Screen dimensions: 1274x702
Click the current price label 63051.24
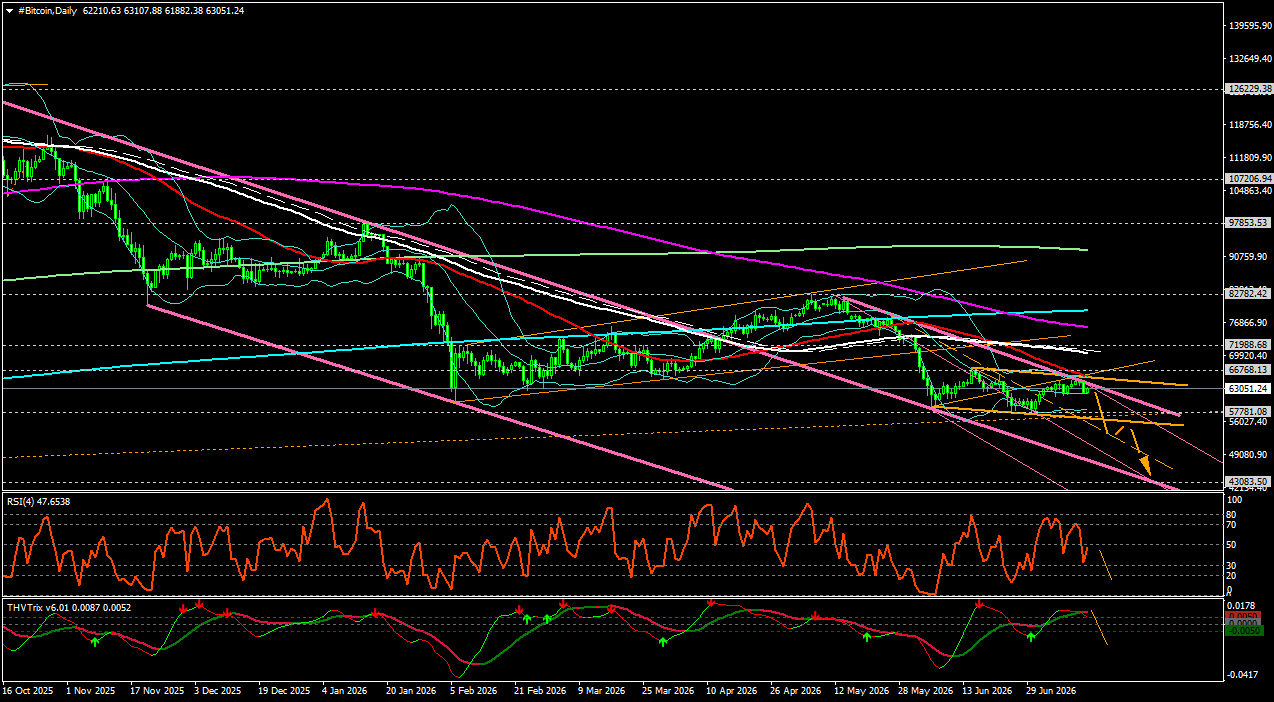pyautogui.click(x=1246, y=388)
